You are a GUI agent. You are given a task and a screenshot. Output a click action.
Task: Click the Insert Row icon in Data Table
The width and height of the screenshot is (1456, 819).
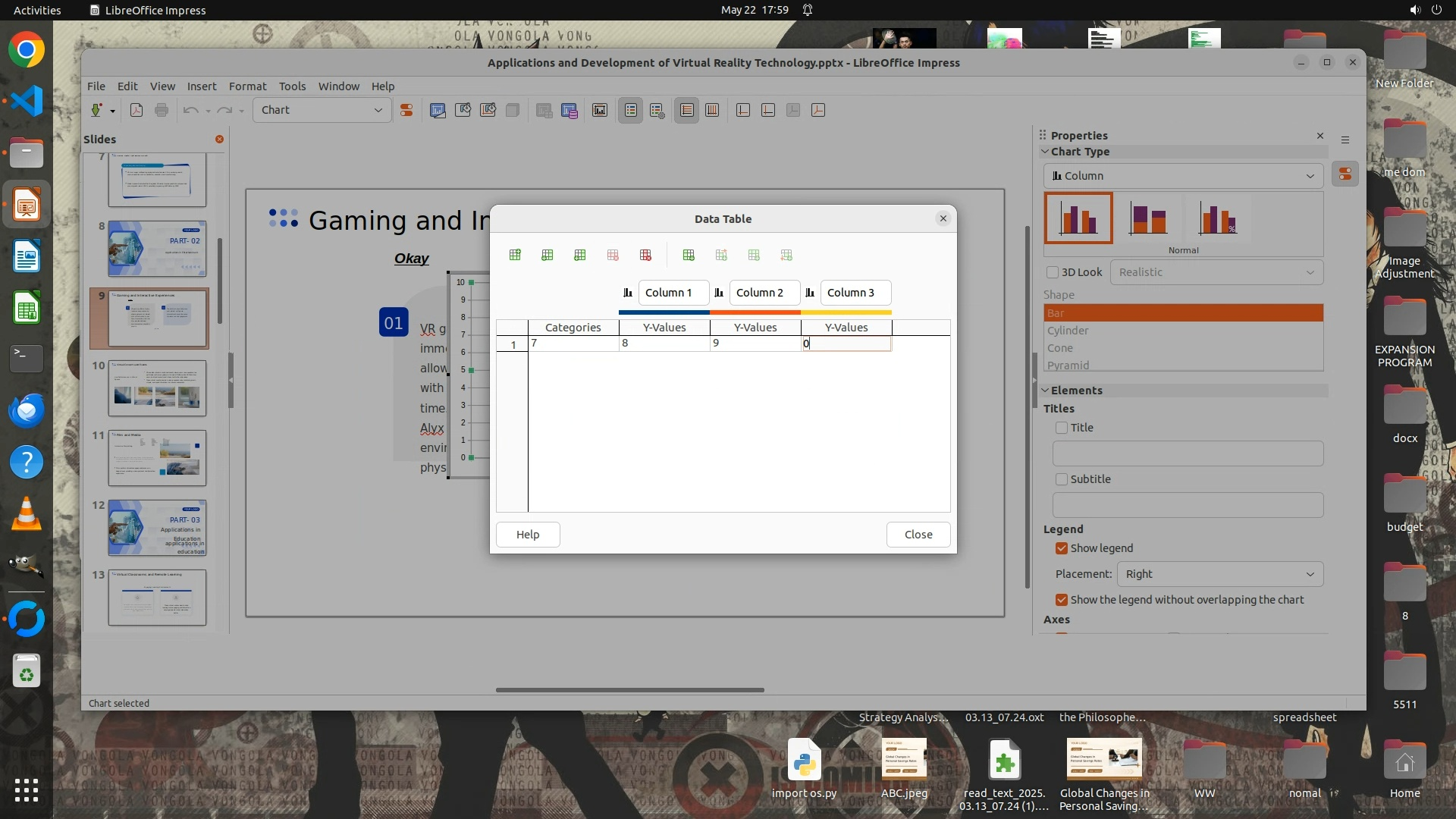coord(515,255)
